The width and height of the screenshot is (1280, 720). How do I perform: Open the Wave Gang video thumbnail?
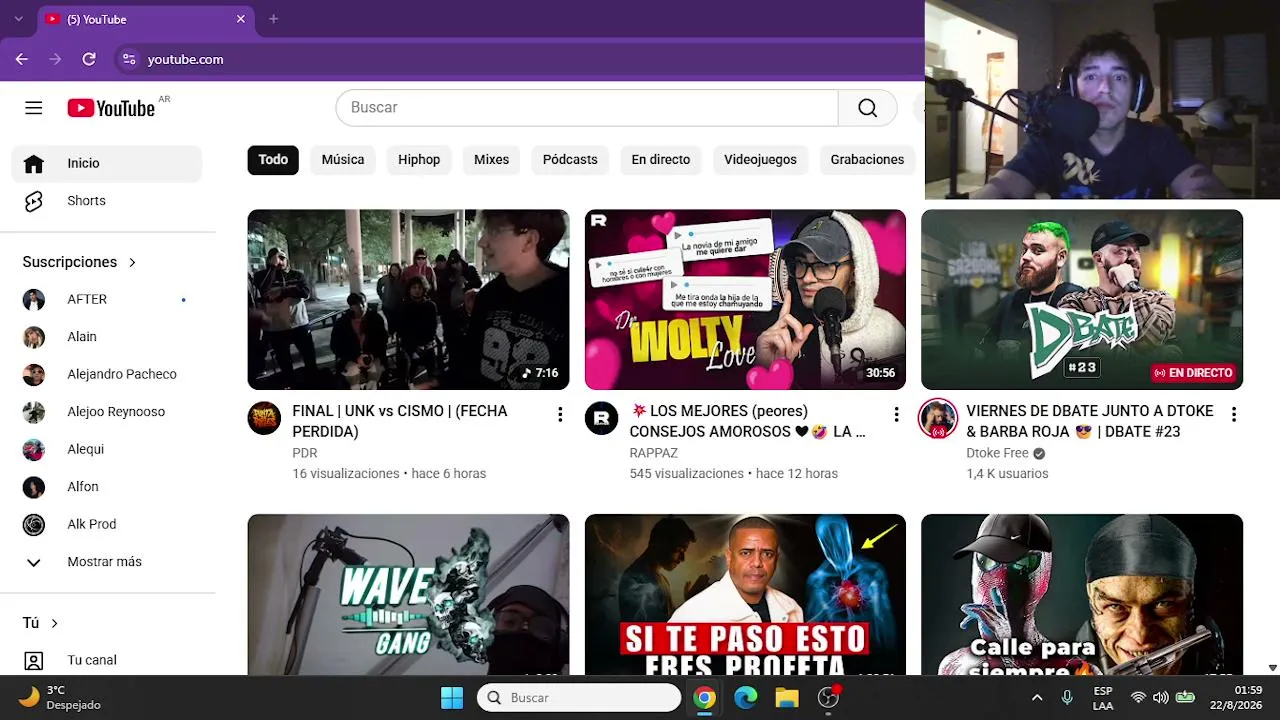pos(408,595)
